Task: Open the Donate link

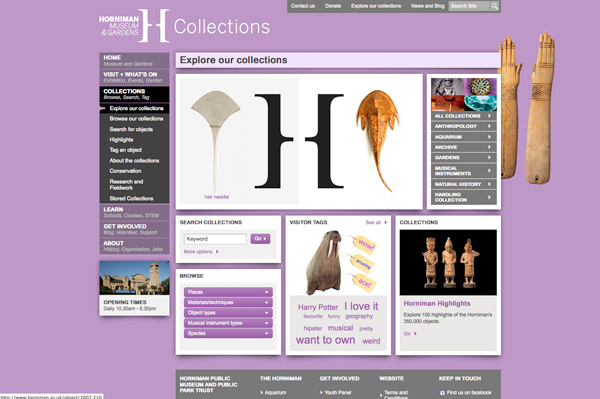Action: coord(333,6)
